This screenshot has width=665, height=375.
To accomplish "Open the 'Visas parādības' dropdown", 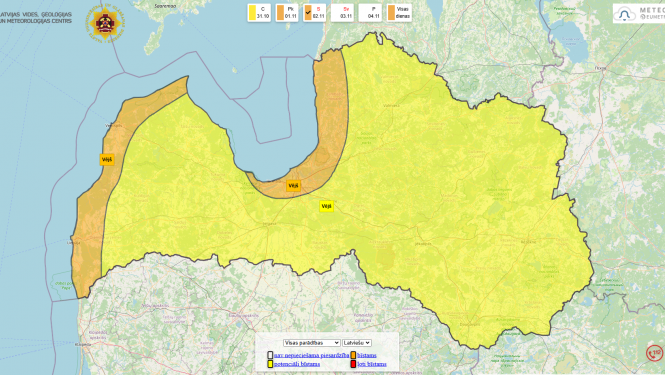I will (x=312, y=343).
